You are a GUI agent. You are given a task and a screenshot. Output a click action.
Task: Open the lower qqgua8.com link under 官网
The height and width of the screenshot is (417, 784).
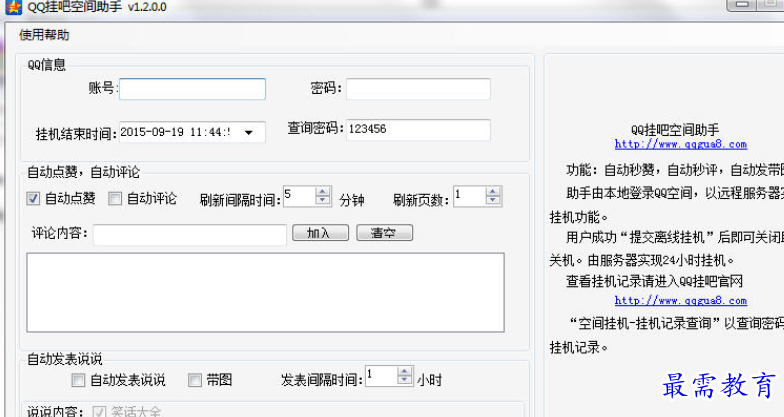click(680, 300)
